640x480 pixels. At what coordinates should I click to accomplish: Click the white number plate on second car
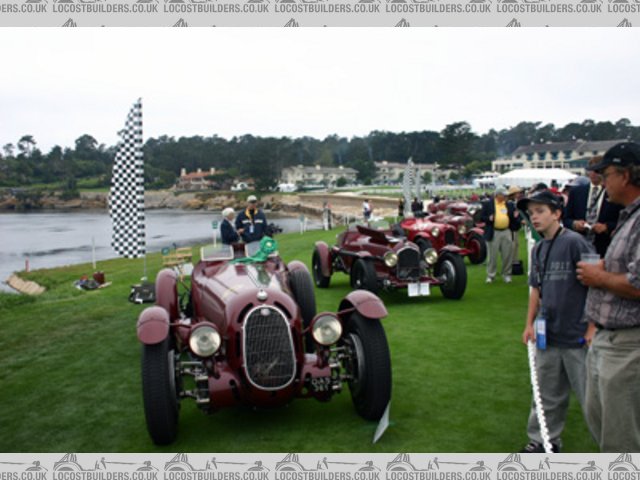click(x=418, y=289)
